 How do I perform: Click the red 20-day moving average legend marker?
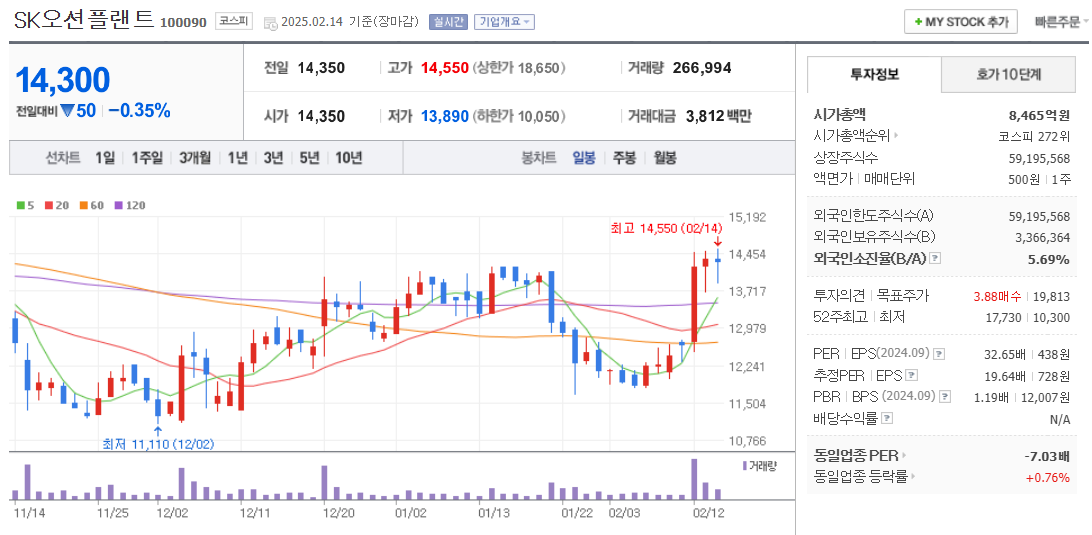tap(49, 206)
